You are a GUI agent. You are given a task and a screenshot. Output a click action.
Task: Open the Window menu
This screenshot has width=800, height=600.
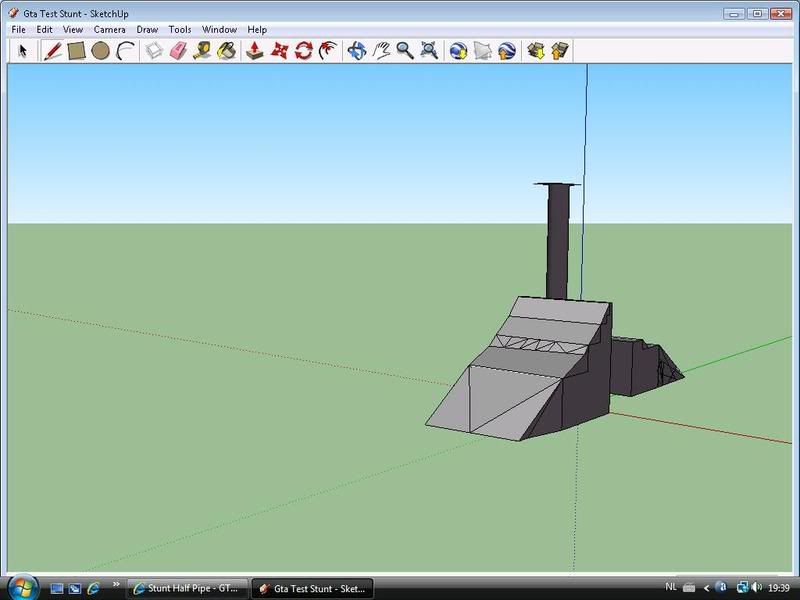219,30
